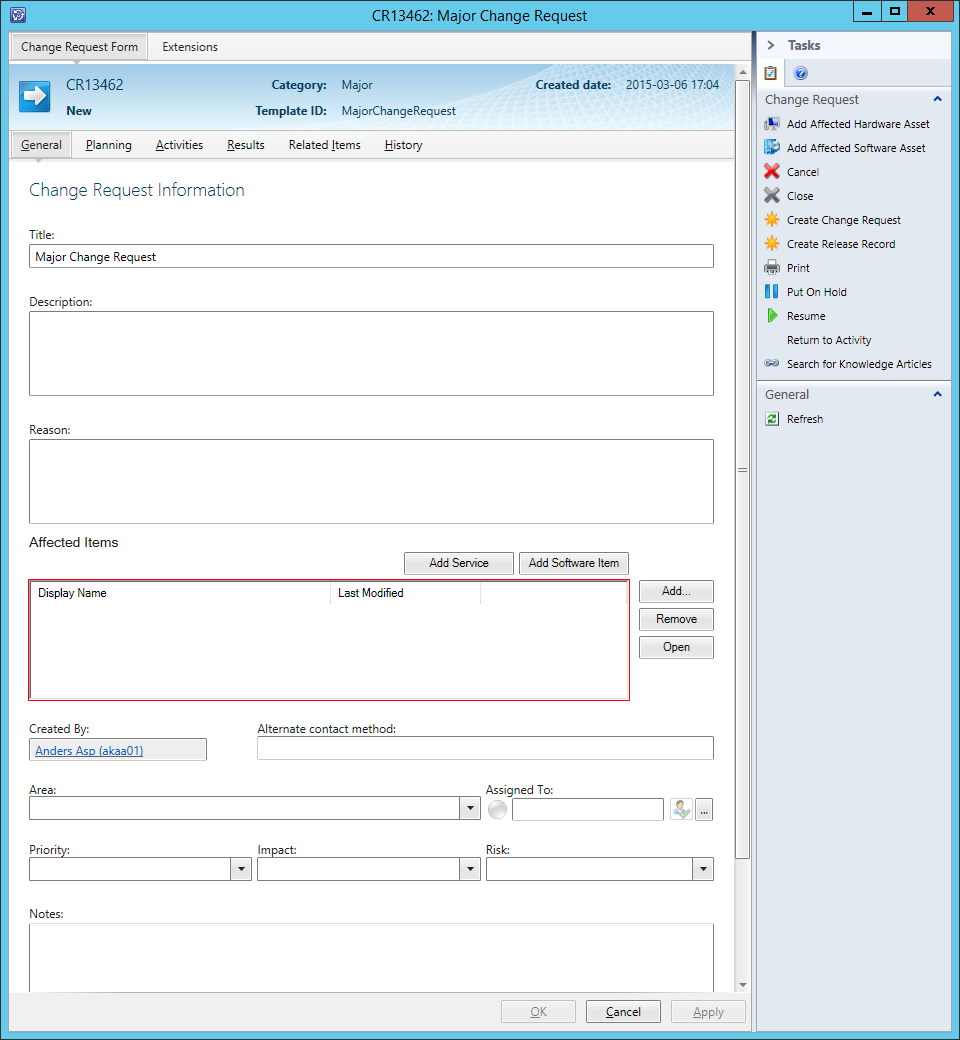Open the blue help question mark icon
Image resolution: width=960 pixels, height=1040 pixels.
[801, 73]
